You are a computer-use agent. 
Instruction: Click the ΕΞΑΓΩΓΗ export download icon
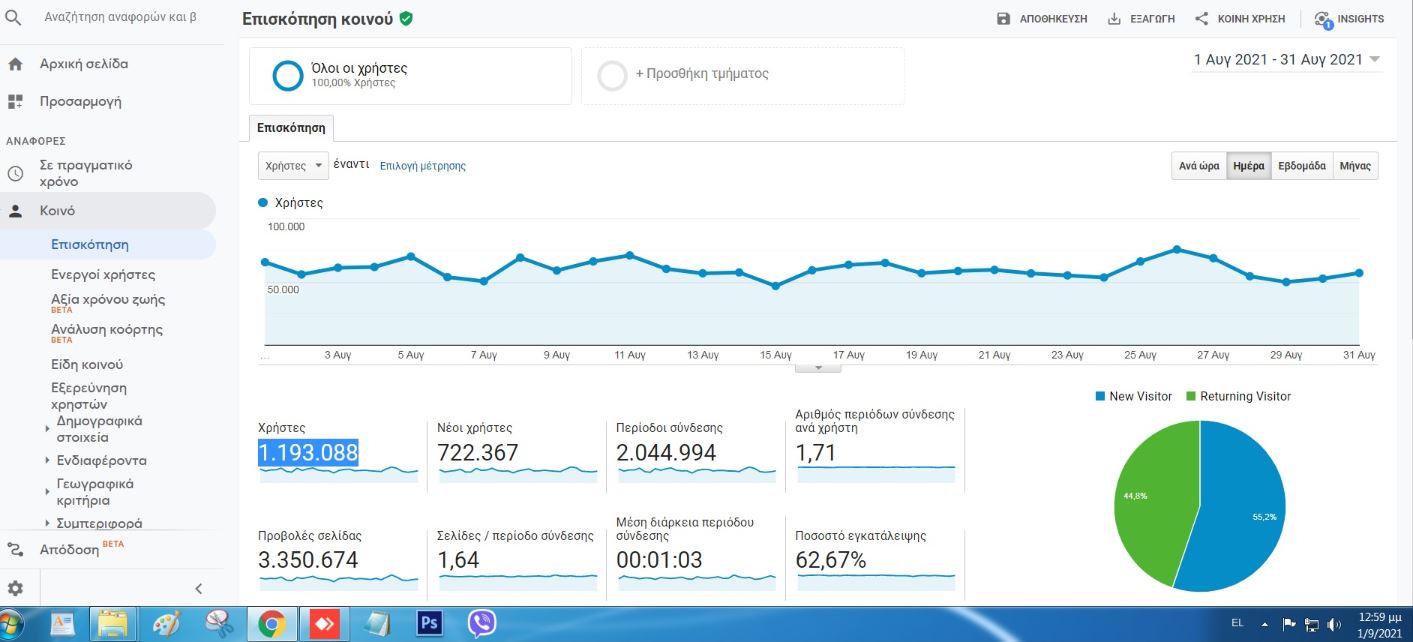pos(1114,19)
